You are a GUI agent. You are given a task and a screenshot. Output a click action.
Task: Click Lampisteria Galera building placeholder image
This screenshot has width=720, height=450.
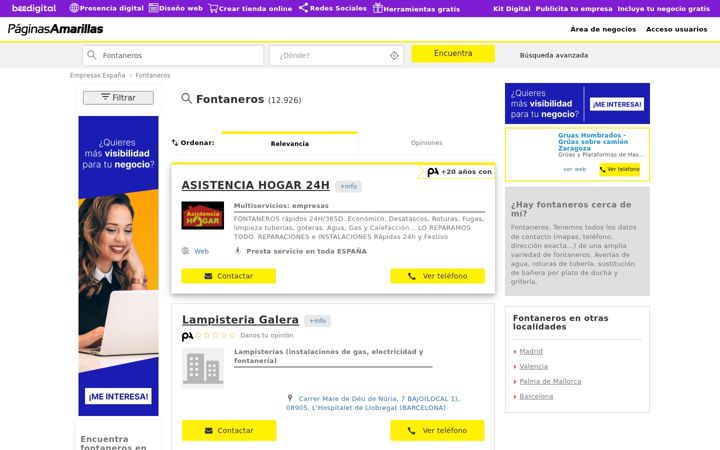click(x=203, y=368)
